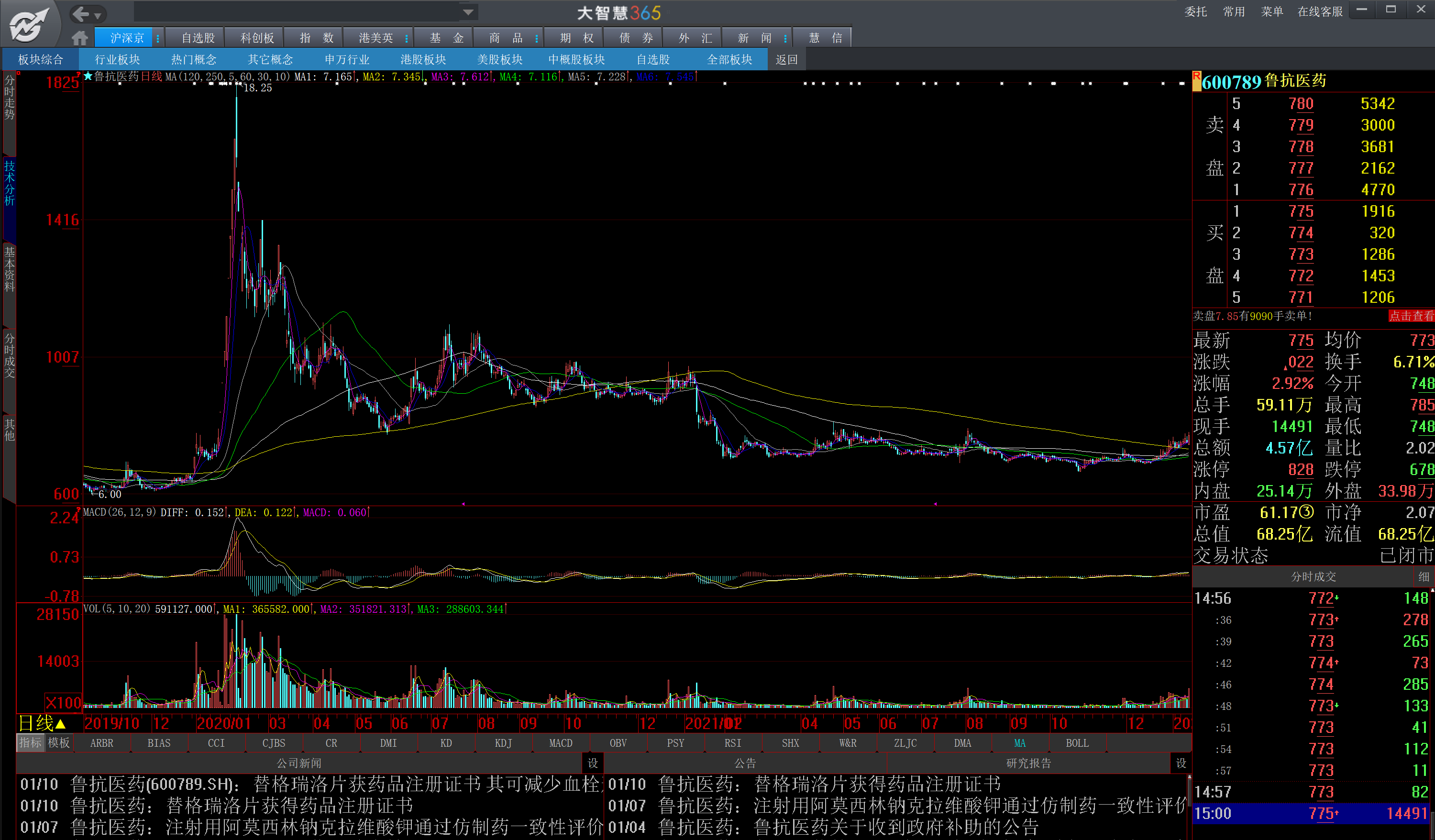Click the home icon
Image resolution: width=1435 pixels, height=840 pixels.
(80, 38)
